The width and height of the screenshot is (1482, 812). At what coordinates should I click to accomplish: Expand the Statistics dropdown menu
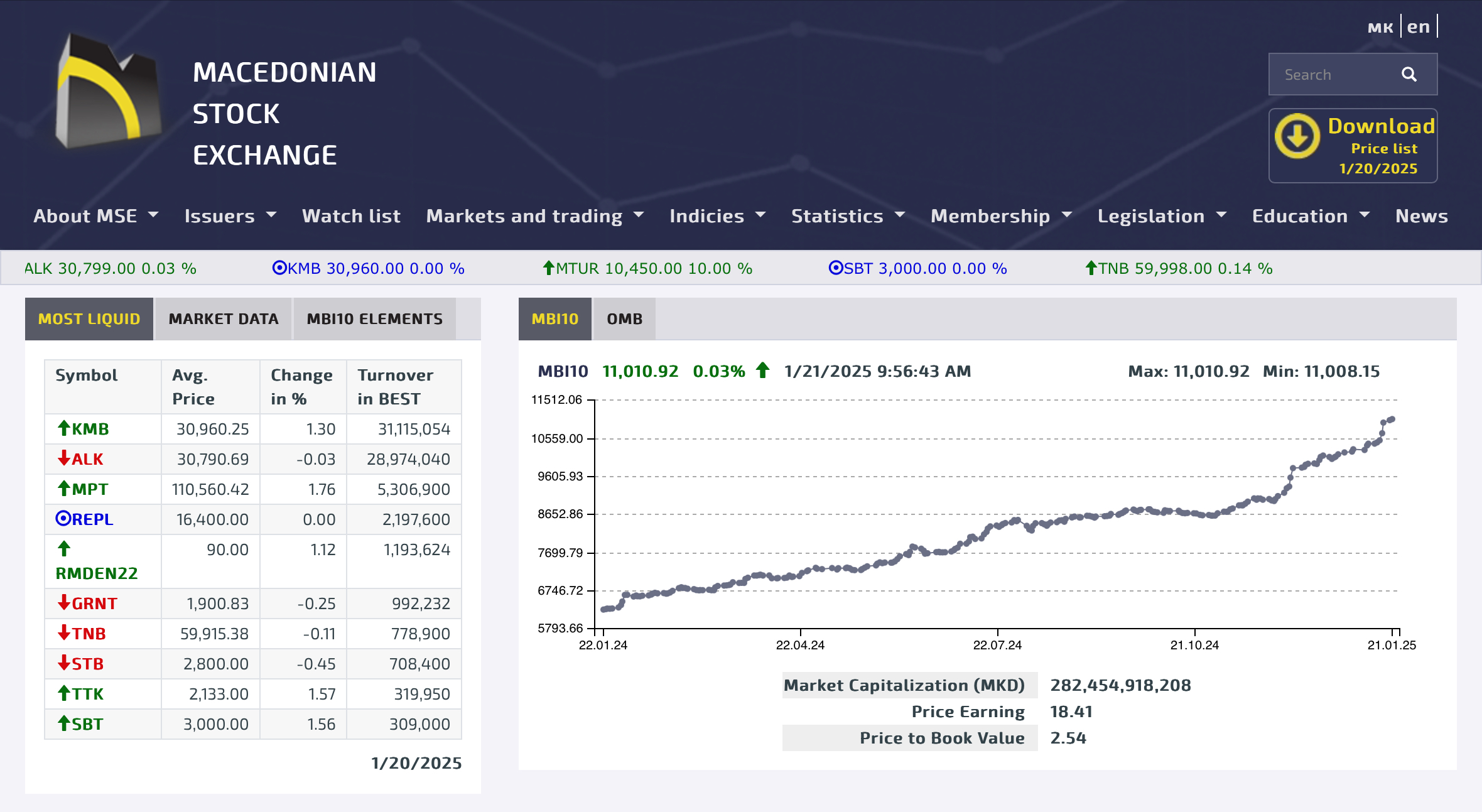[847, 216]
